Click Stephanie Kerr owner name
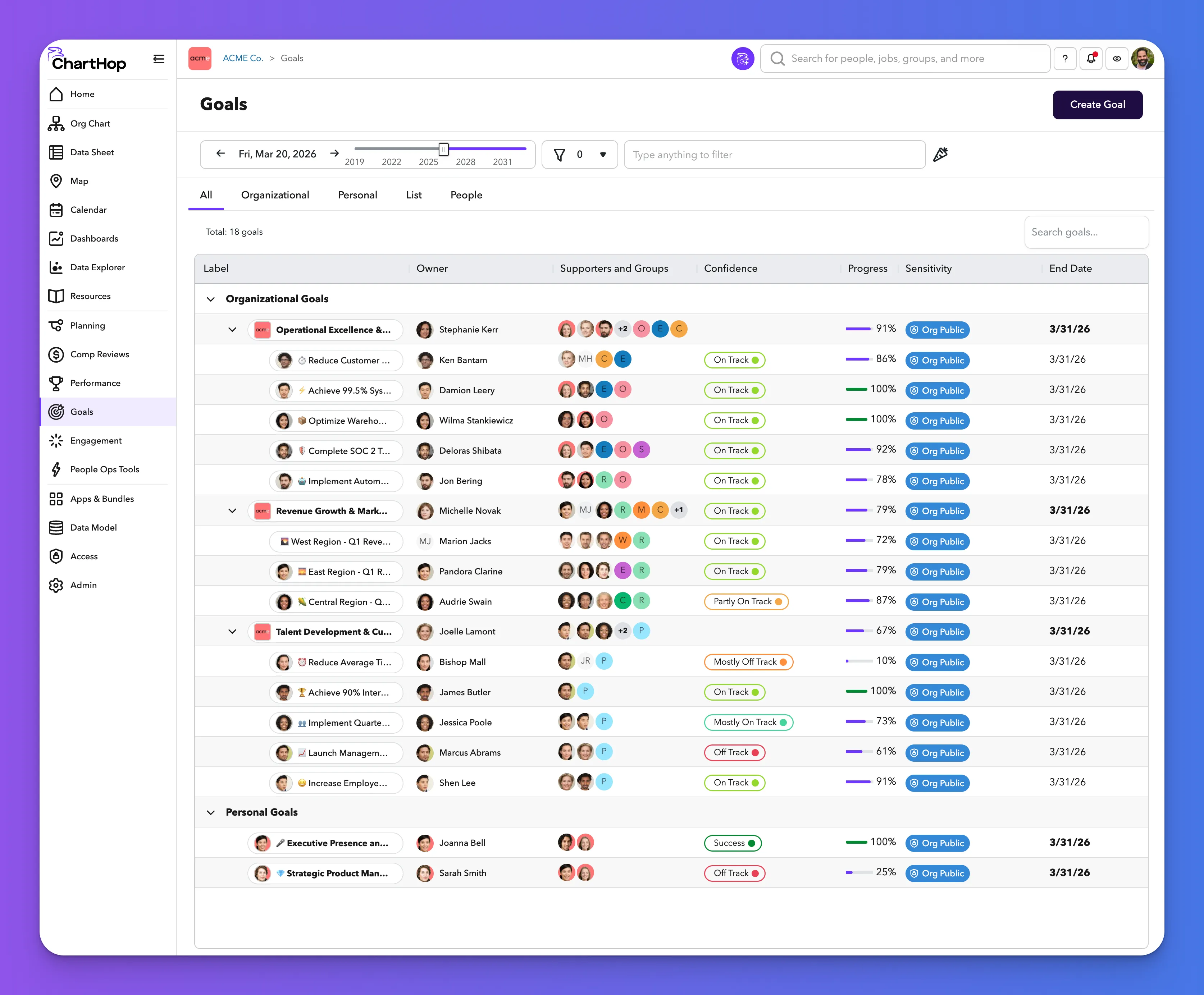The width and height of the screenshot is (1204, 995). pyautogui.click(x=469, y=330)
